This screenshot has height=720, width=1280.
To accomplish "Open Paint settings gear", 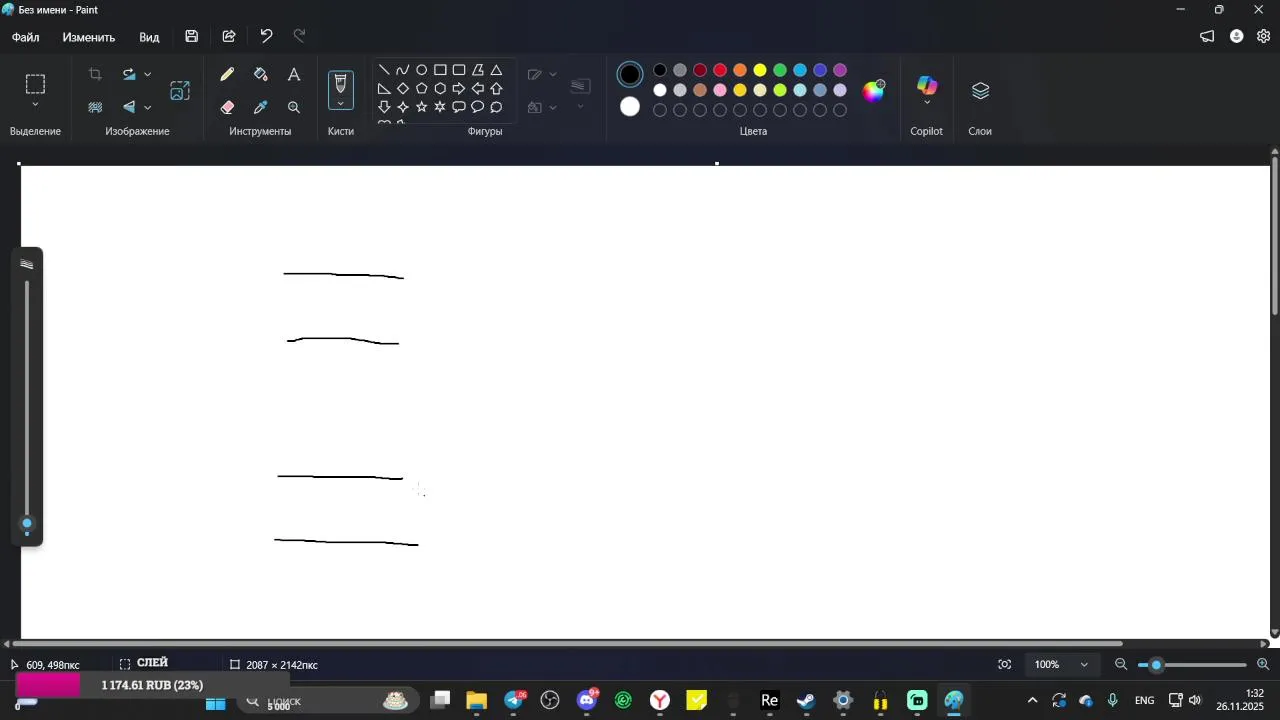I will click(x=1264, y=36).
